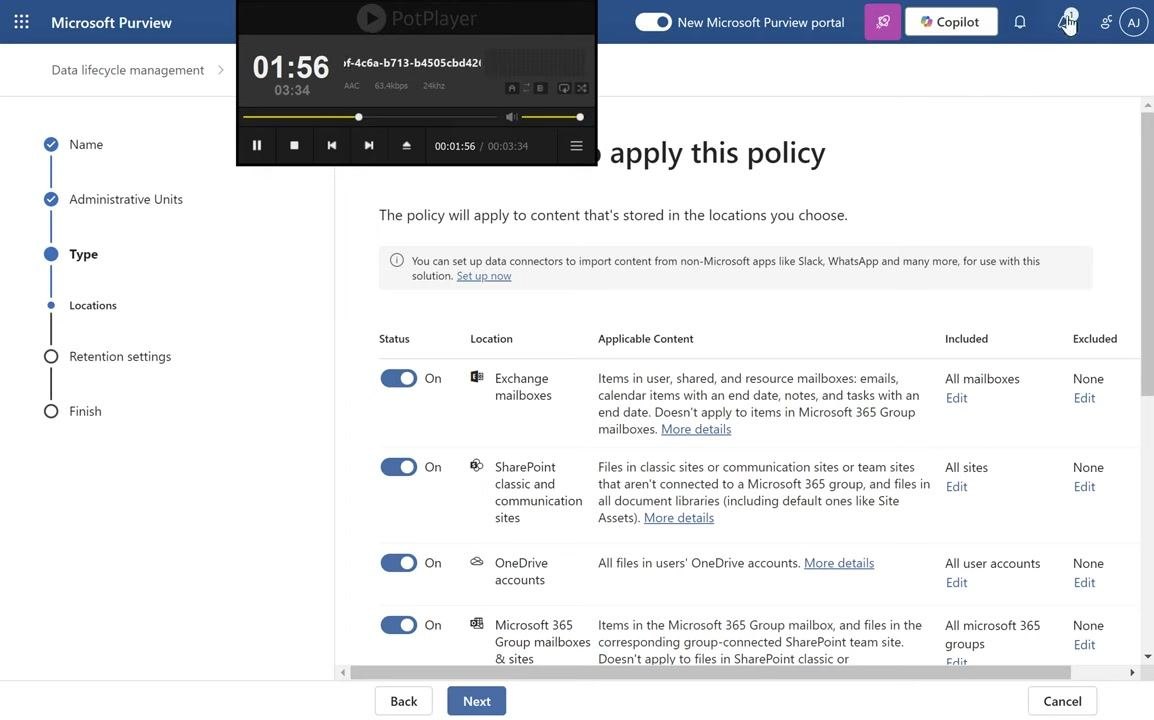Turn off Exchange mailboxes location toggle
The height and width of the screenshot is (720, 1154).
(x=398, y=378)
